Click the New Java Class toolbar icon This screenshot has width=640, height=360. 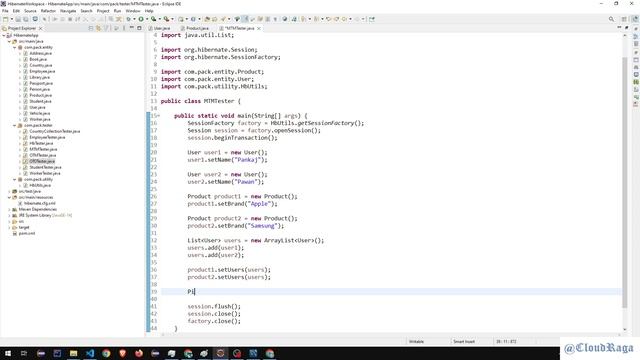[x=193, y=19]
